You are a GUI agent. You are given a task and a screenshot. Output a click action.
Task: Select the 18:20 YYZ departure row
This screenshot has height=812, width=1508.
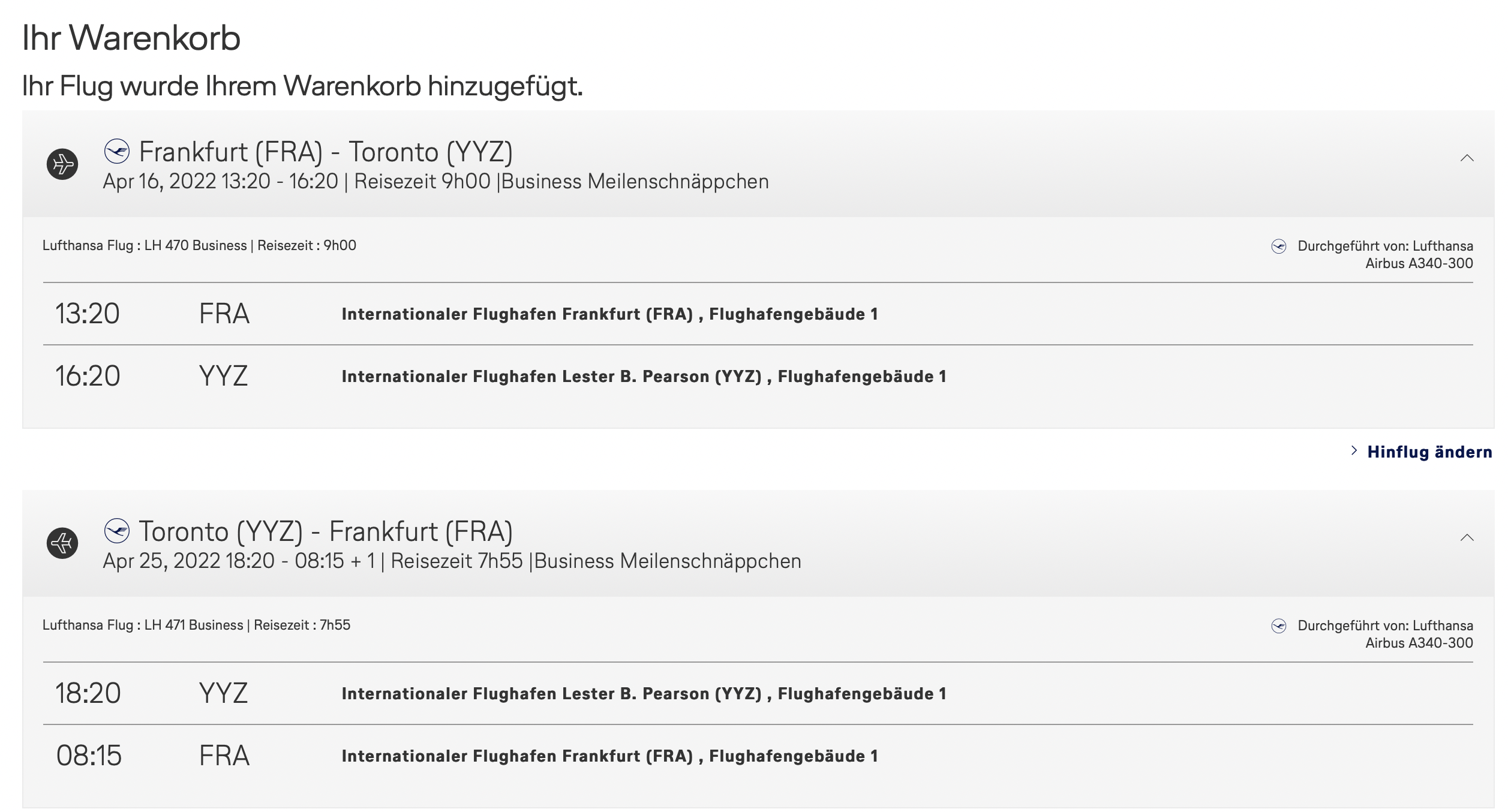tap(758, 693)
